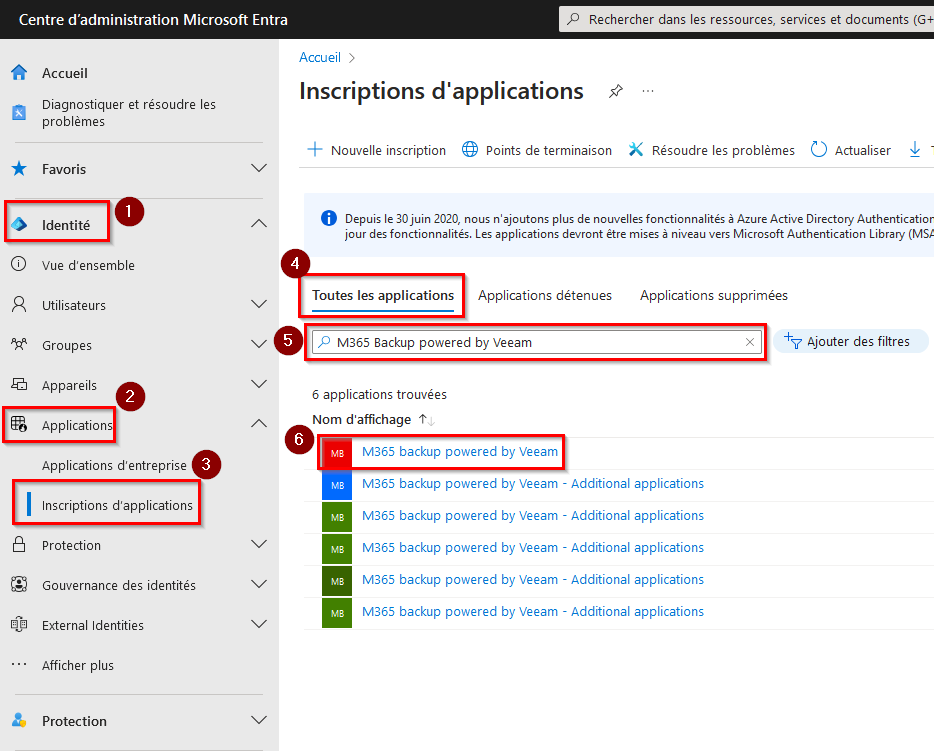The width and height of the screenshot is (934, 751).
Task: Expand the Groupes chevron
Action: tap(259, 344)
